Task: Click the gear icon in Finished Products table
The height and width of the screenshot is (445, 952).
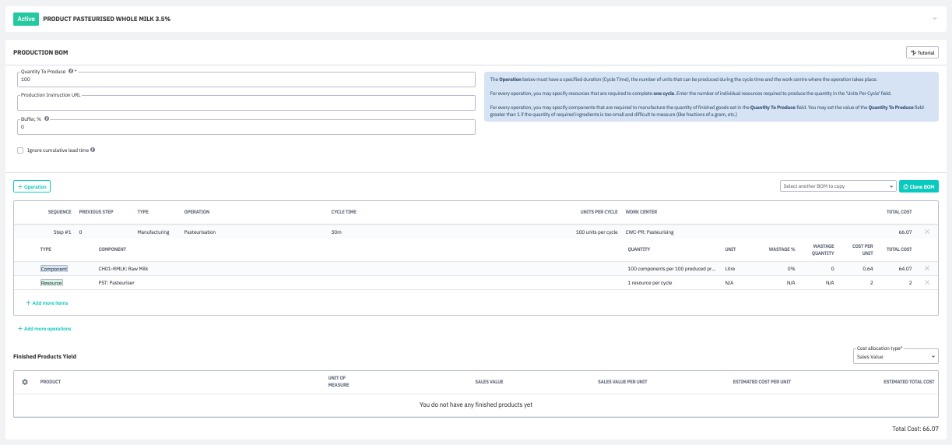Action: click(25, 381)
